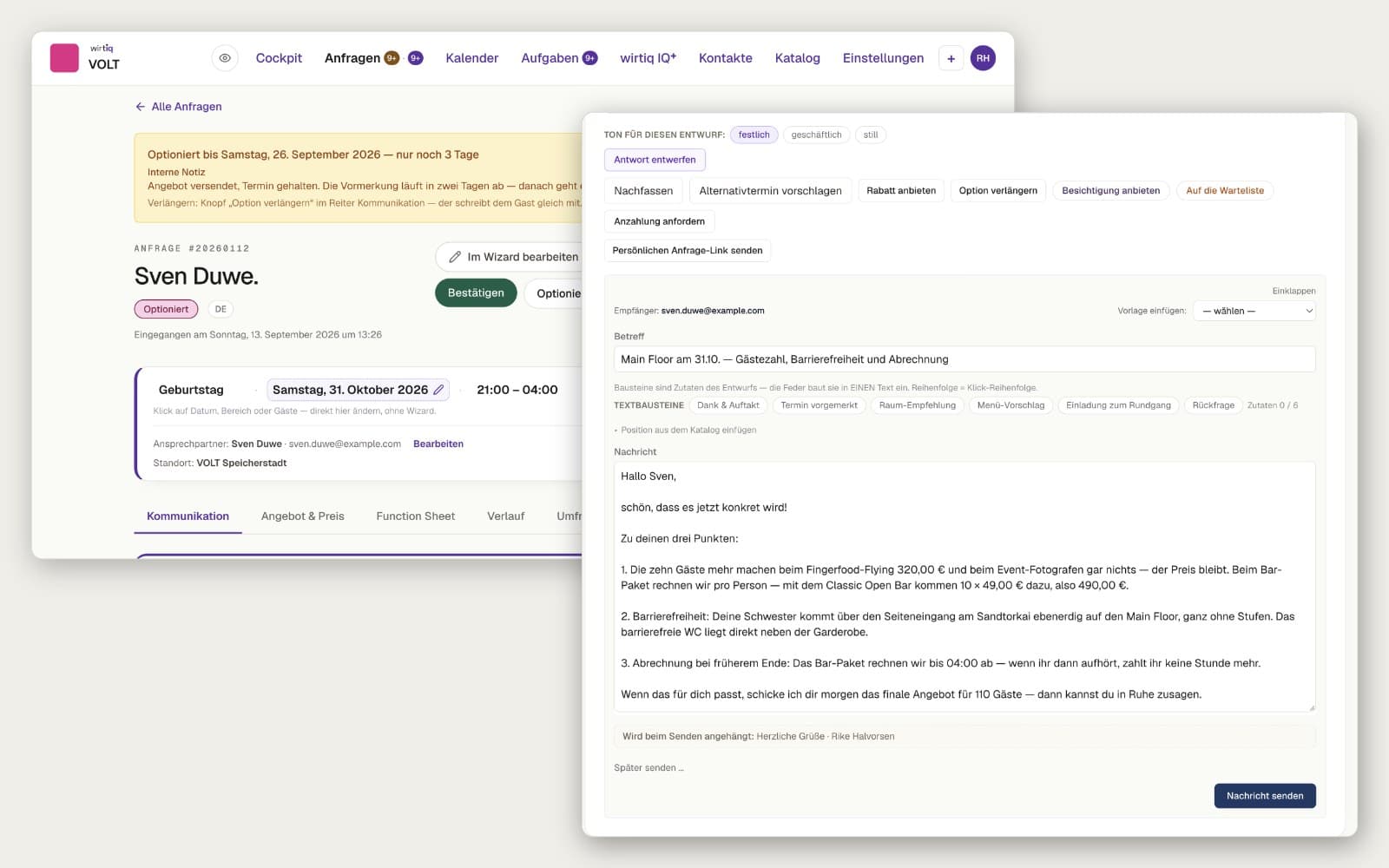
Task: Click the 9+ badge beside Aufgaben
Action: [590, 58]
